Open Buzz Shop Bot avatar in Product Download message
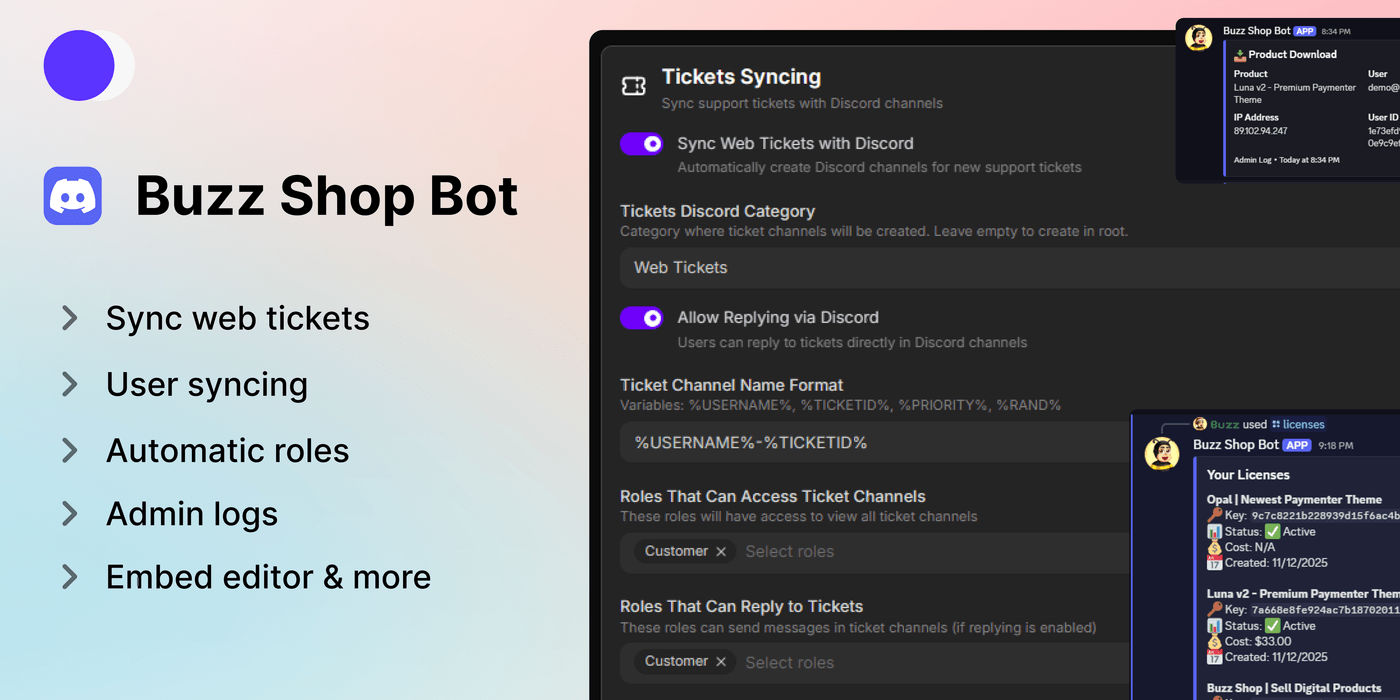The image size is (1400, 700). tap(1198, 38)
